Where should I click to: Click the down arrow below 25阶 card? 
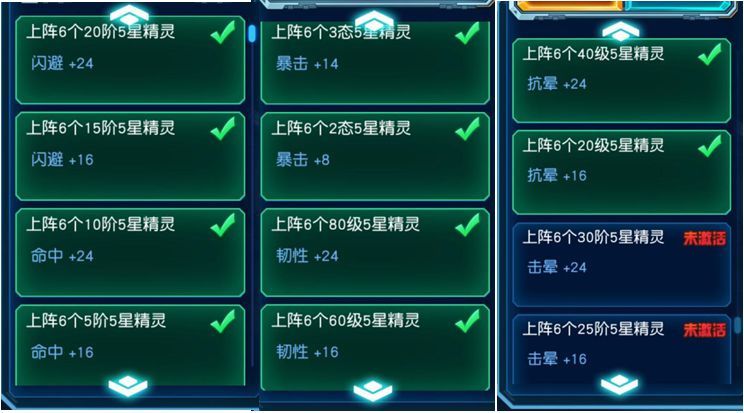(620, 384)
